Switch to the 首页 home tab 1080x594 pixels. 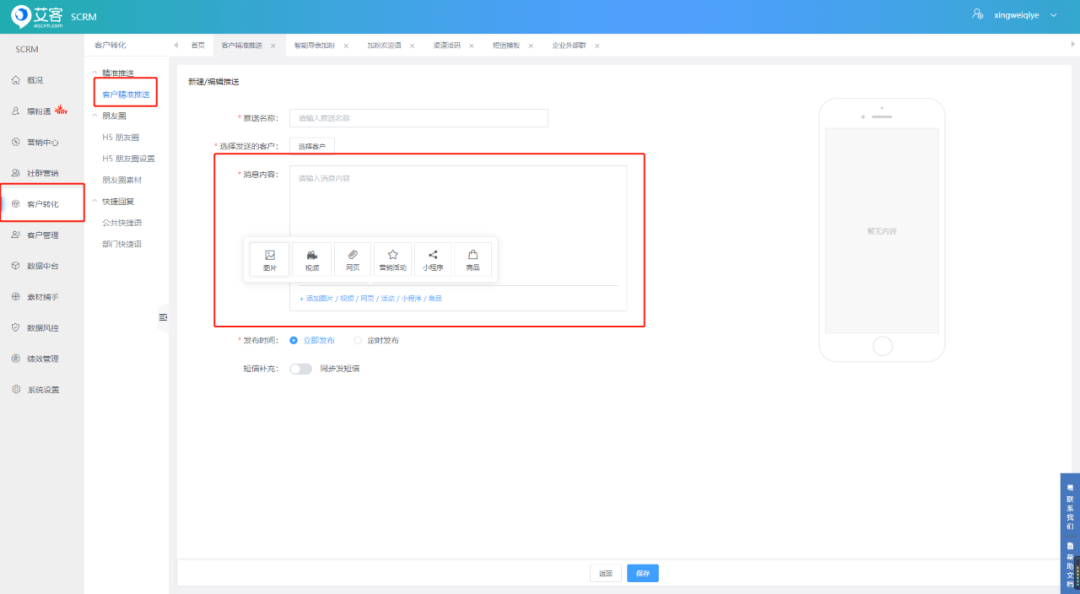pos(197,46)
